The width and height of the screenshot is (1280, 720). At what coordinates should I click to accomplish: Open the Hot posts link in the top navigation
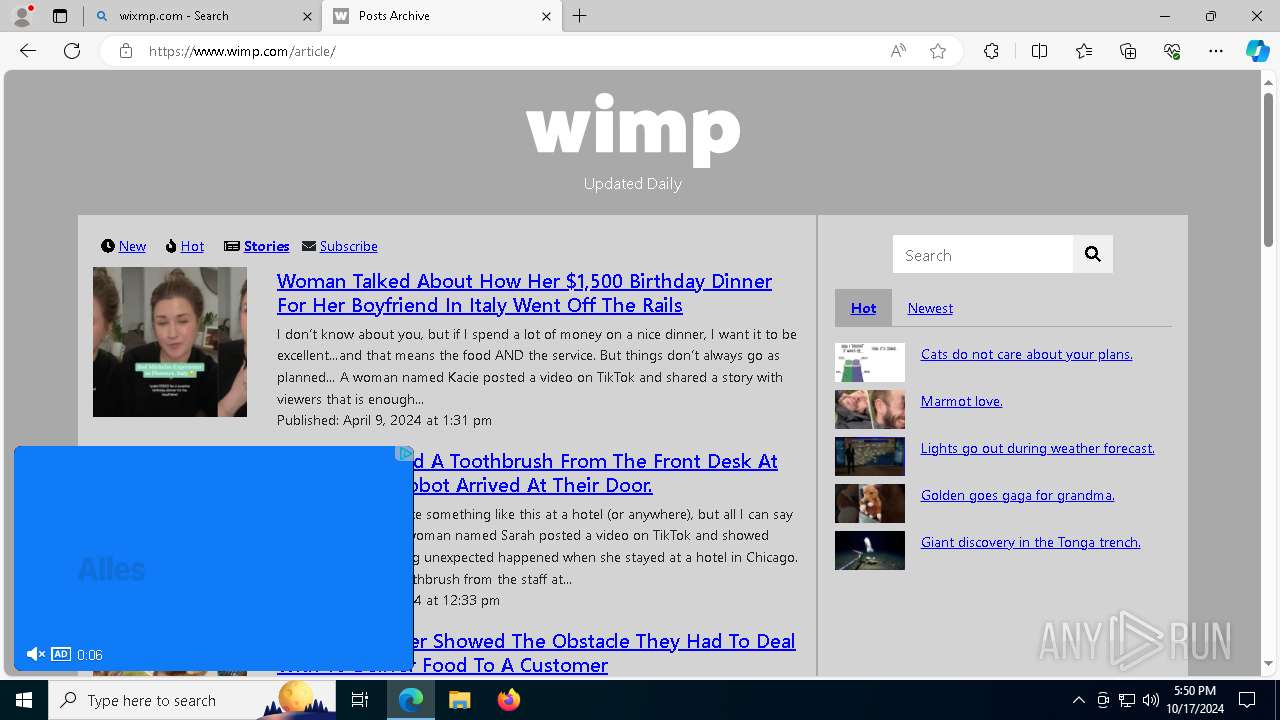coord(192,246)
